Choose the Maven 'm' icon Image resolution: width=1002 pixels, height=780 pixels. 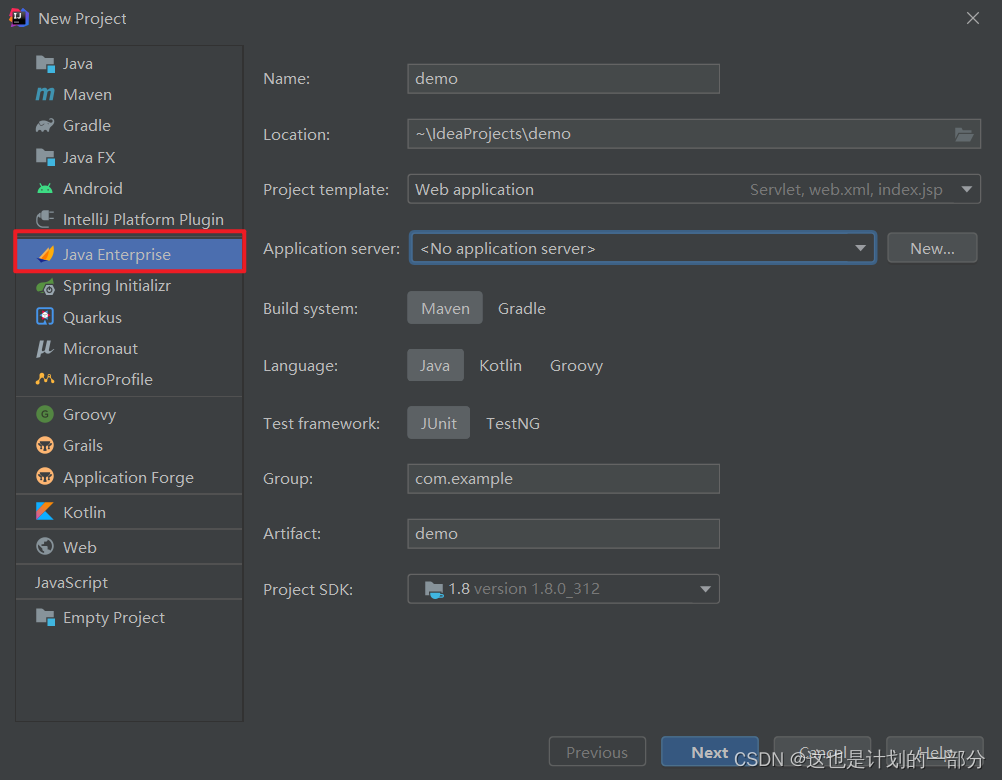click(x=45, y=95)
